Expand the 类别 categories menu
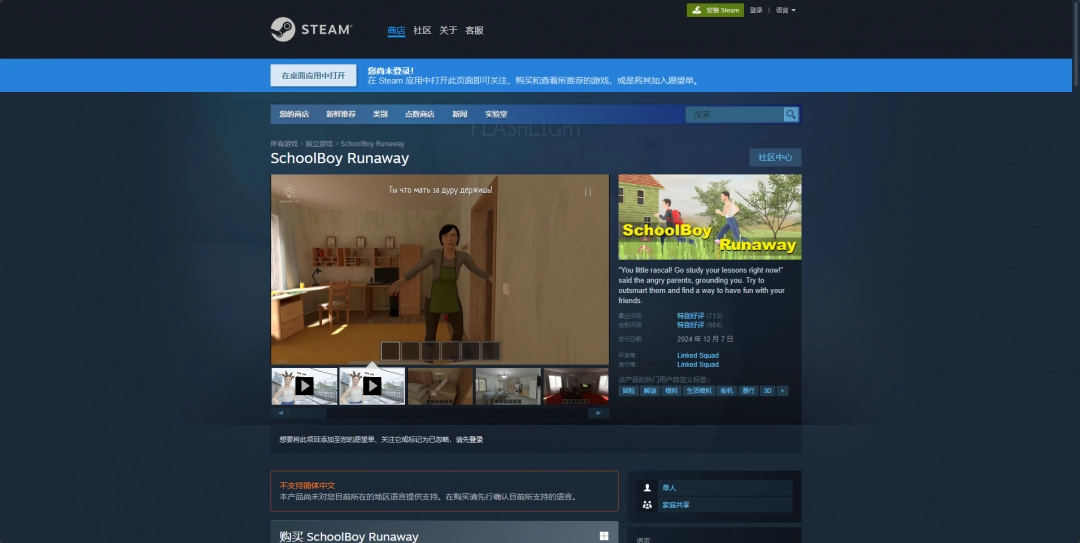The height and width of the screenshot is (543, 1080). click(380, 114)
